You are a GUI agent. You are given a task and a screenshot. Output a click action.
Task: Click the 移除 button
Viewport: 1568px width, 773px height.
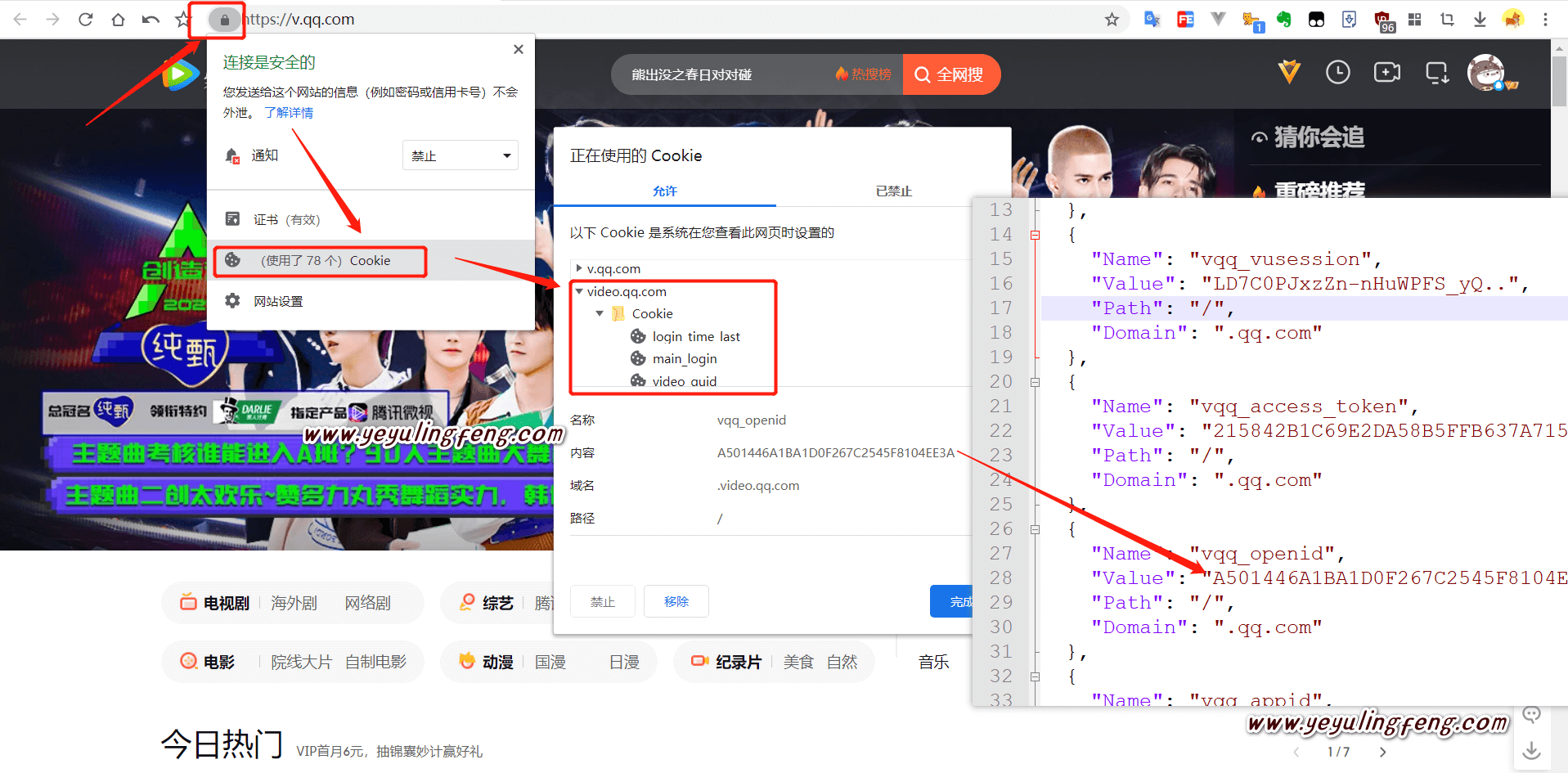click(x=676, y=601)
